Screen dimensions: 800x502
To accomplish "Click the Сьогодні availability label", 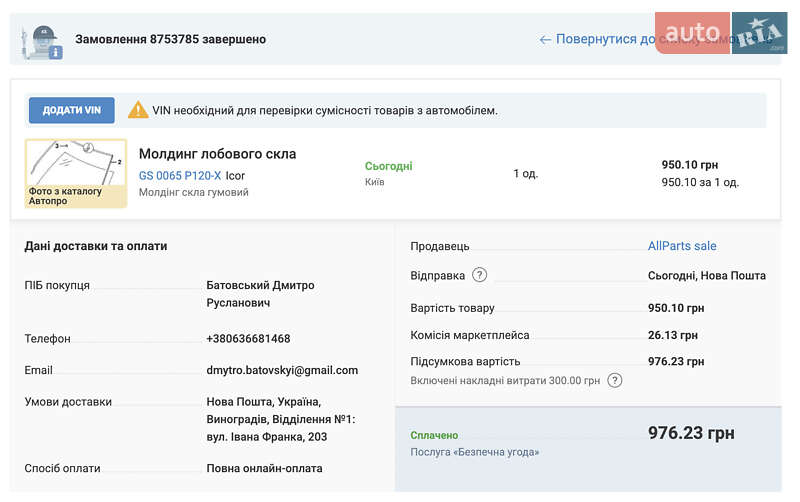I will tap(388, 166).
